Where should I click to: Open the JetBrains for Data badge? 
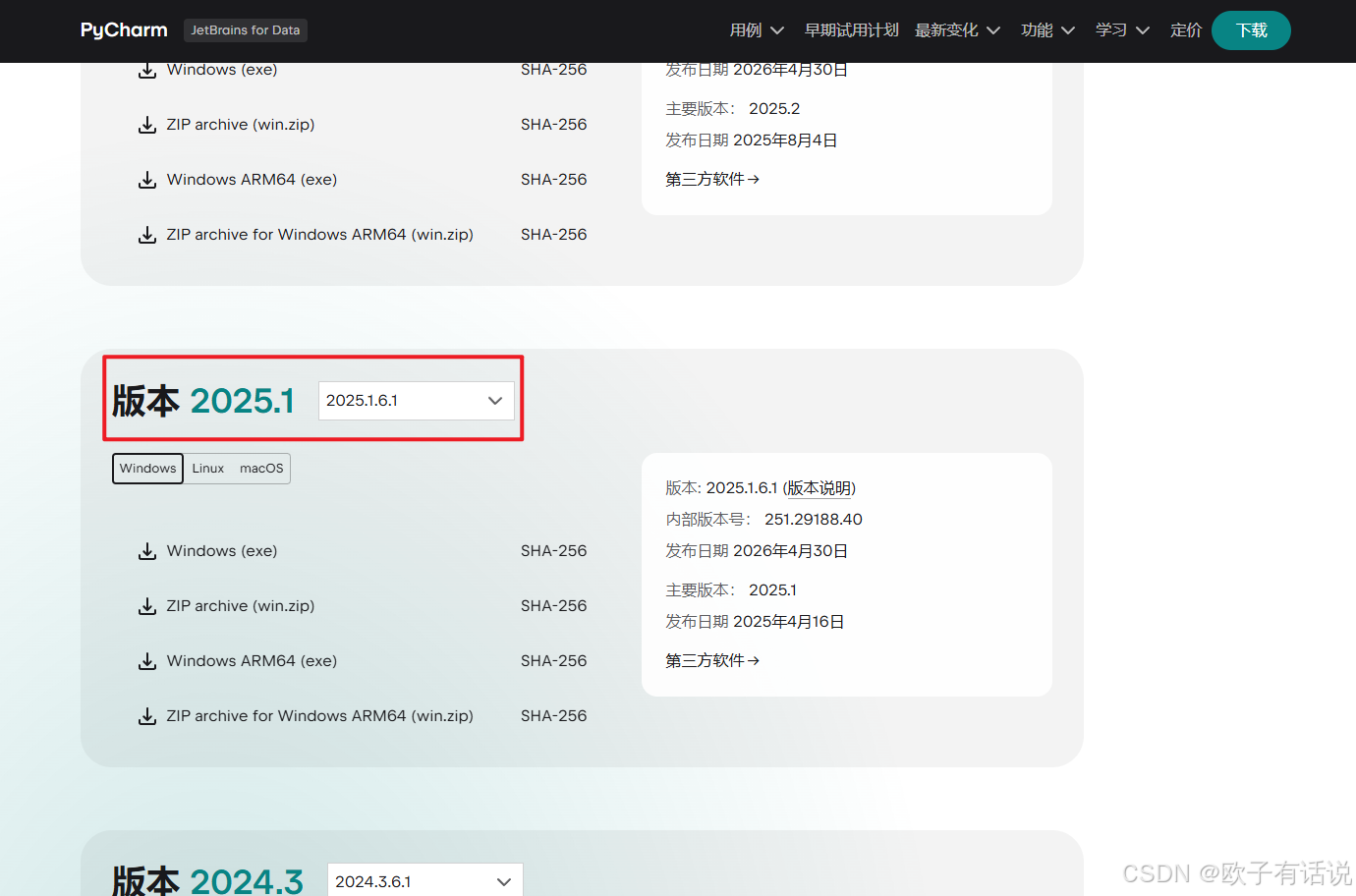[246, 30]
